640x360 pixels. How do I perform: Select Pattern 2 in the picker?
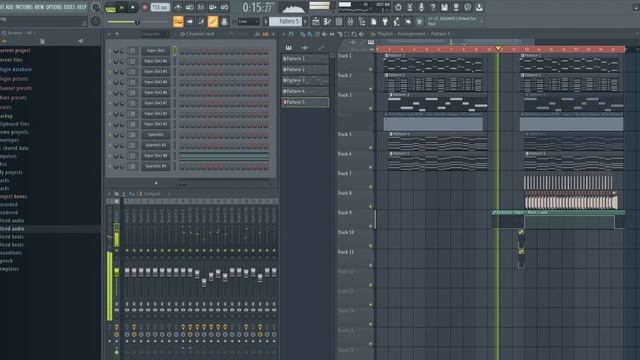point(305,69)
